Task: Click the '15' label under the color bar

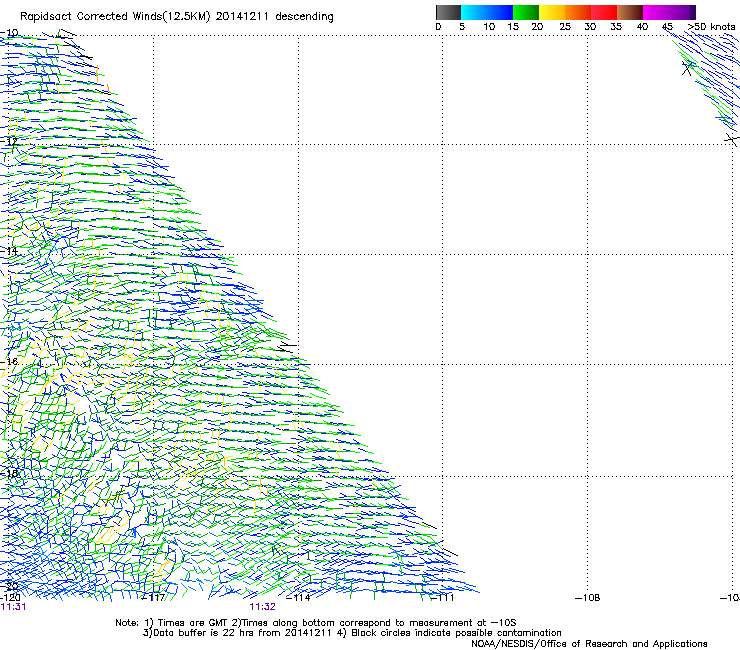Action: click(513, 27)
